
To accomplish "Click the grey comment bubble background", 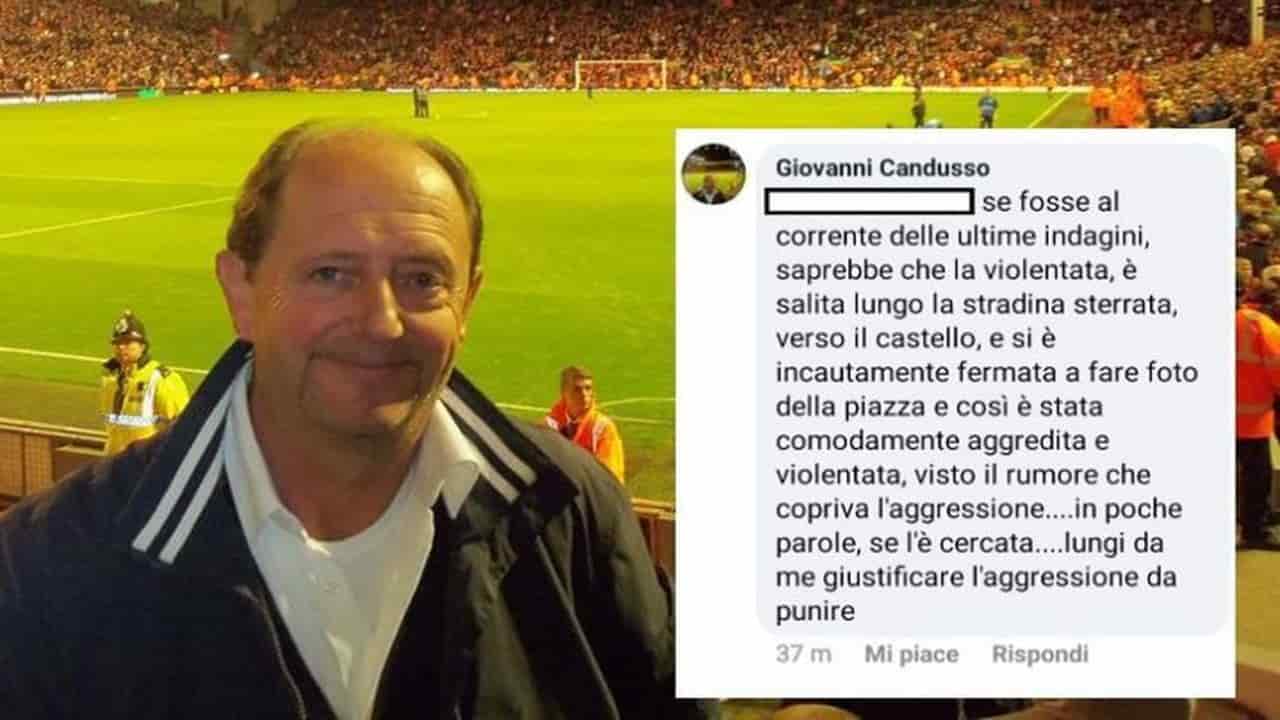I will pos(993,389).
